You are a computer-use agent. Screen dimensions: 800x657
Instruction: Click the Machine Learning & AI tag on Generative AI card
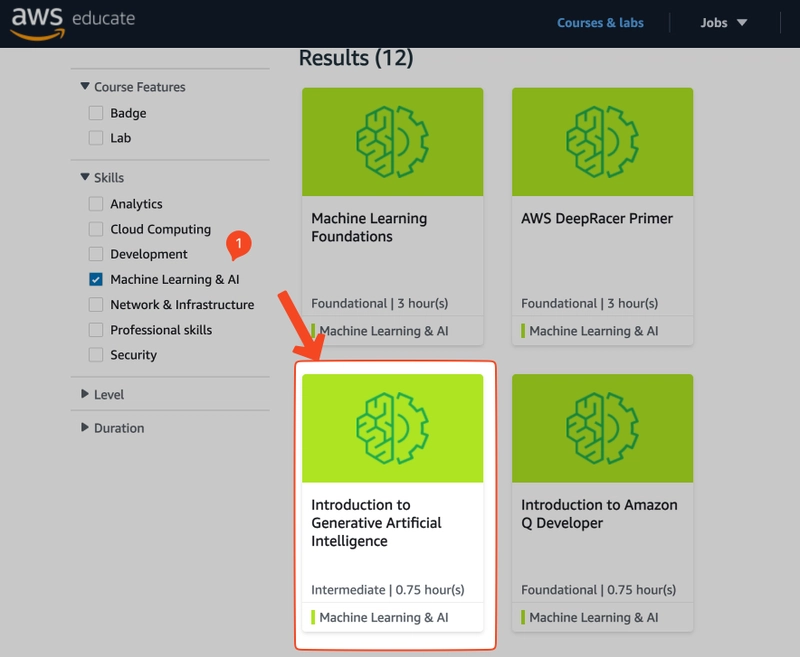point(384,617)
